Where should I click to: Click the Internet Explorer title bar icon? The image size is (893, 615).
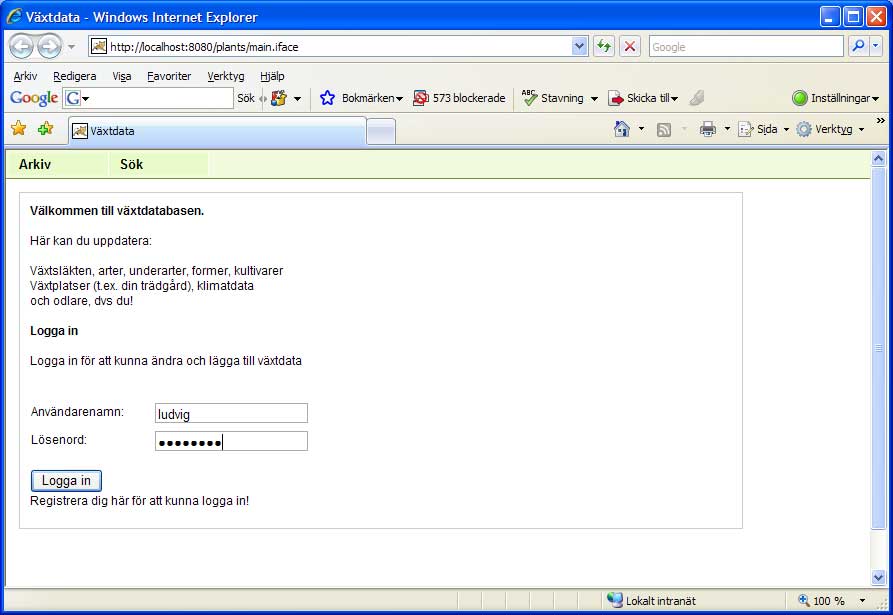pyautogui.click(x=14, y=17)
